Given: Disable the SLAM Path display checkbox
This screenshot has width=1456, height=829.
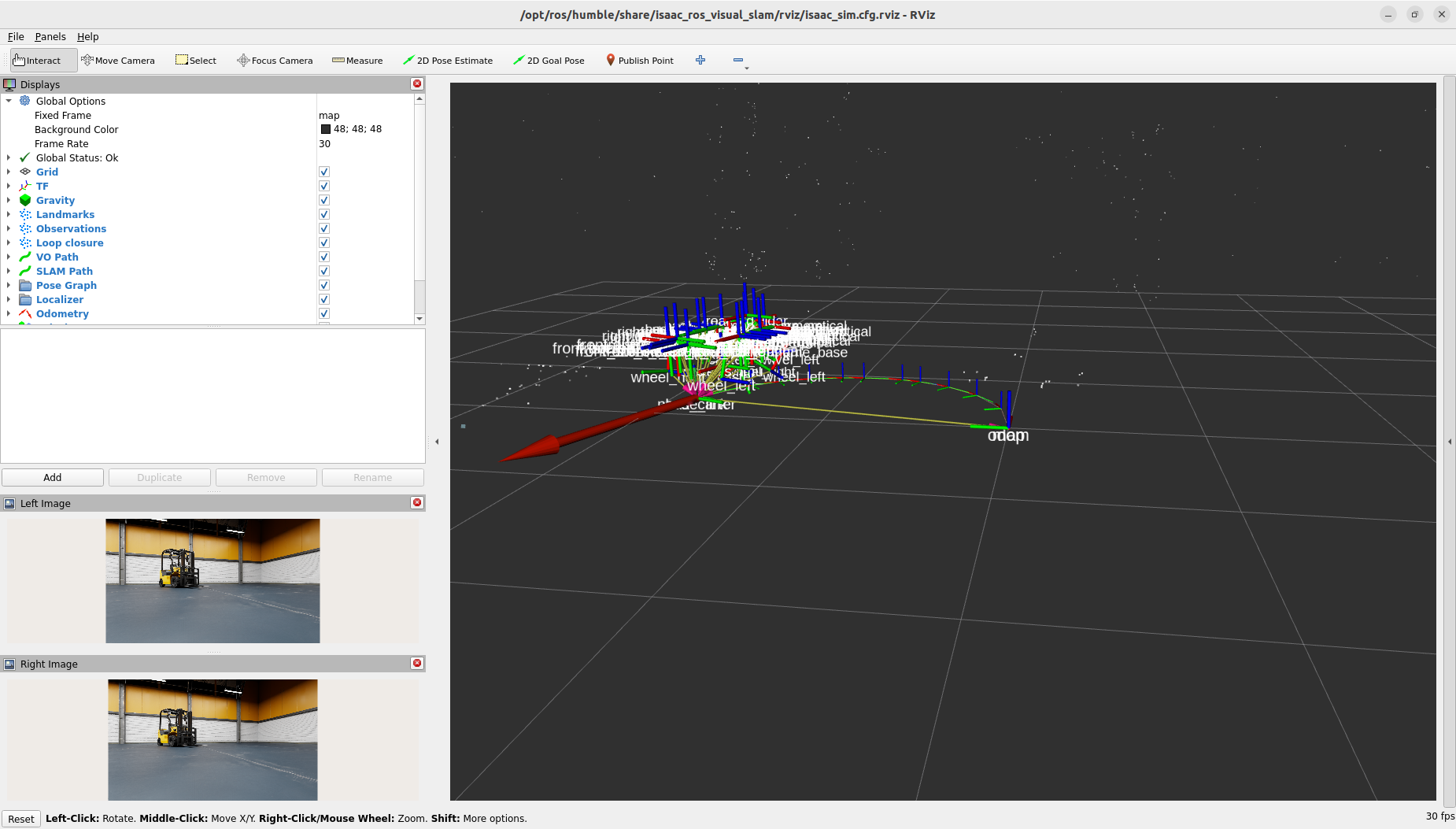Looking at the screenshot, I should point(324,272).
